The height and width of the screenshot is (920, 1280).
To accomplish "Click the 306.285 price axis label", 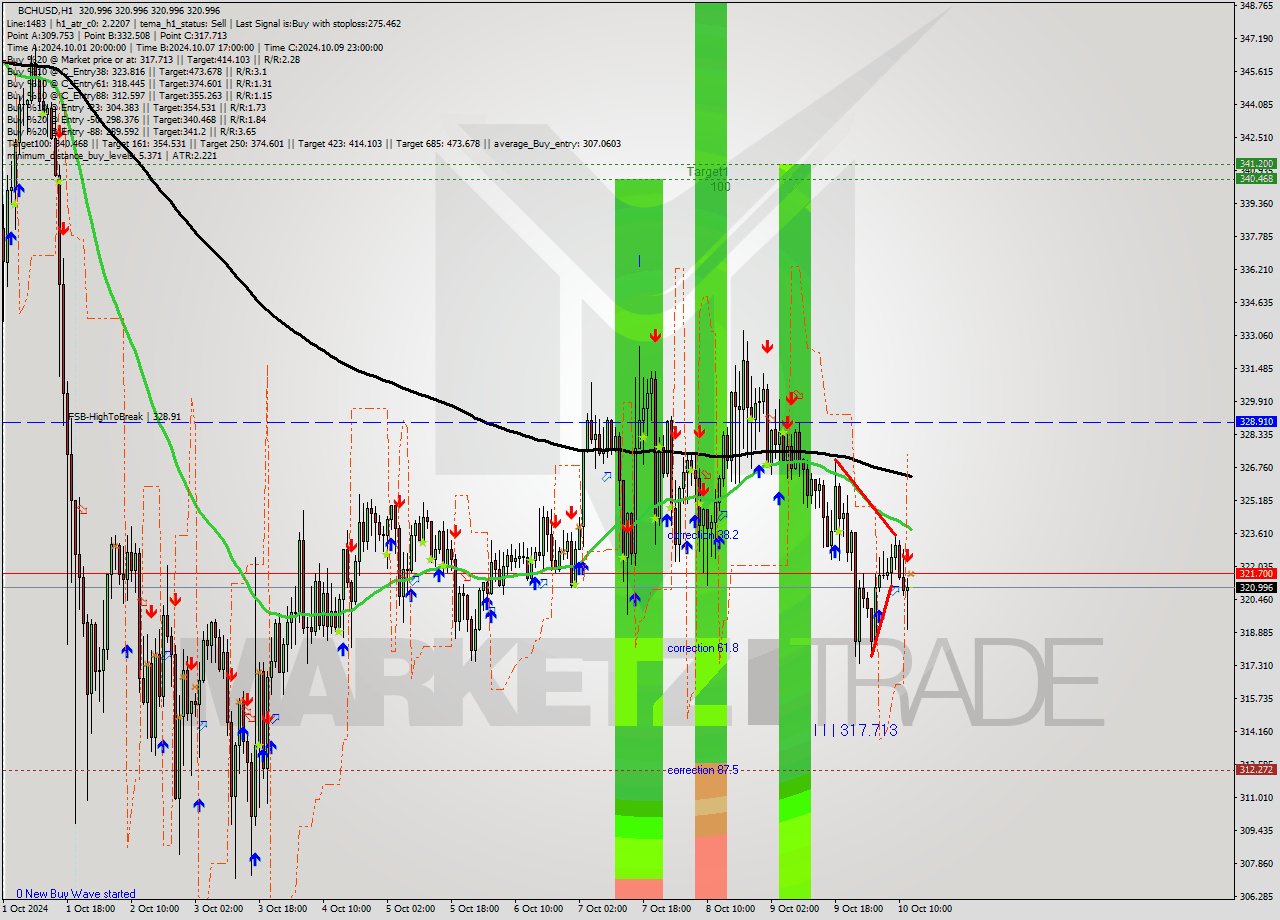I will 1256,896.
